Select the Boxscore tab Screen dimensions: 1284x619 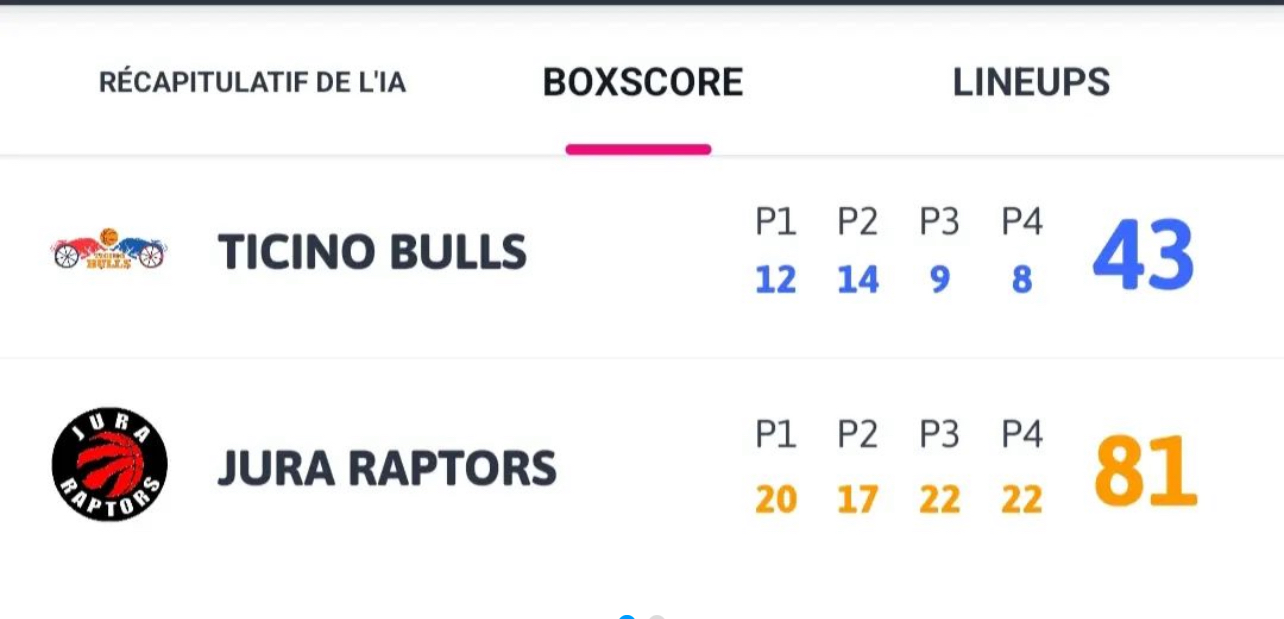pos(642,82)
